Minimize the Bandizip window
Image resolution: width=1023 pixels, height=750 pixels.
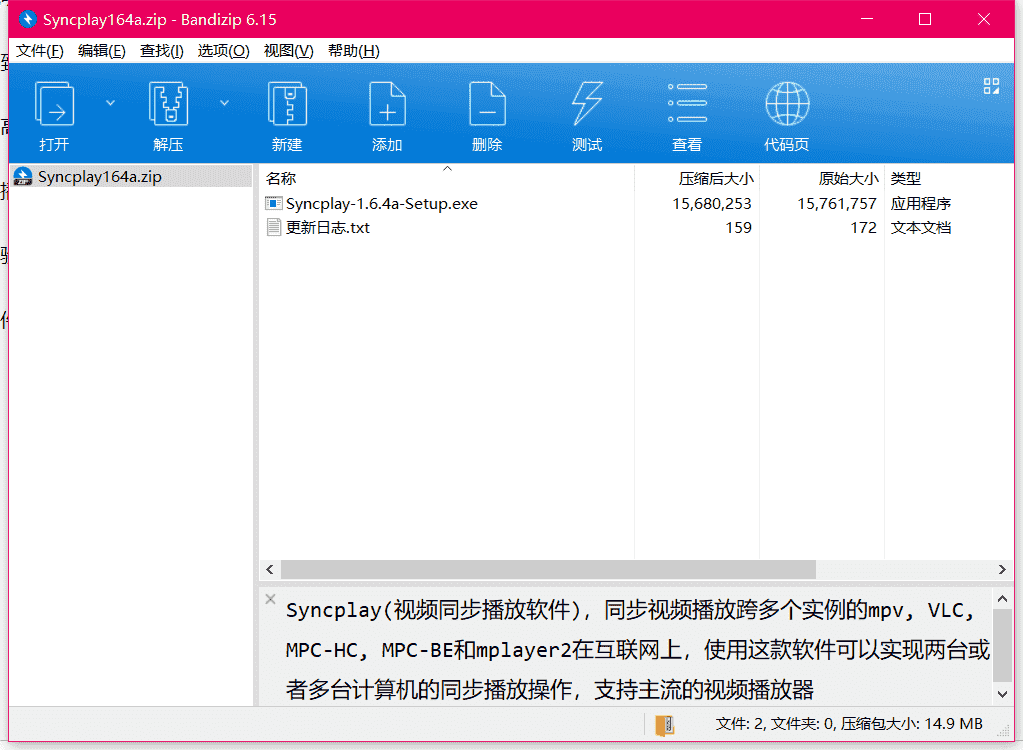tap(867, 19)
